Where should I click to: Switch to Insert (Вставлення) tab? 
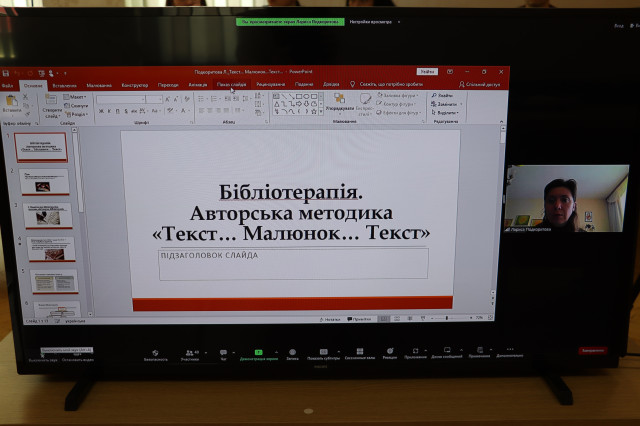pyautogui.click(x=64, y=86)
